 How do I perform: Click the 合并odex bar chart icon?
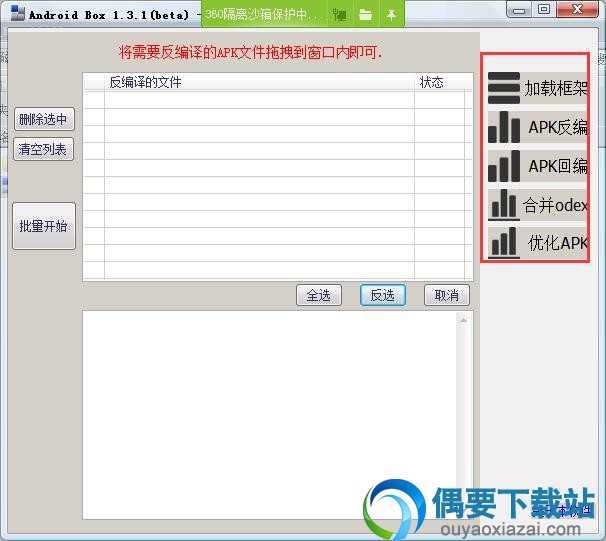pos(504,205)
